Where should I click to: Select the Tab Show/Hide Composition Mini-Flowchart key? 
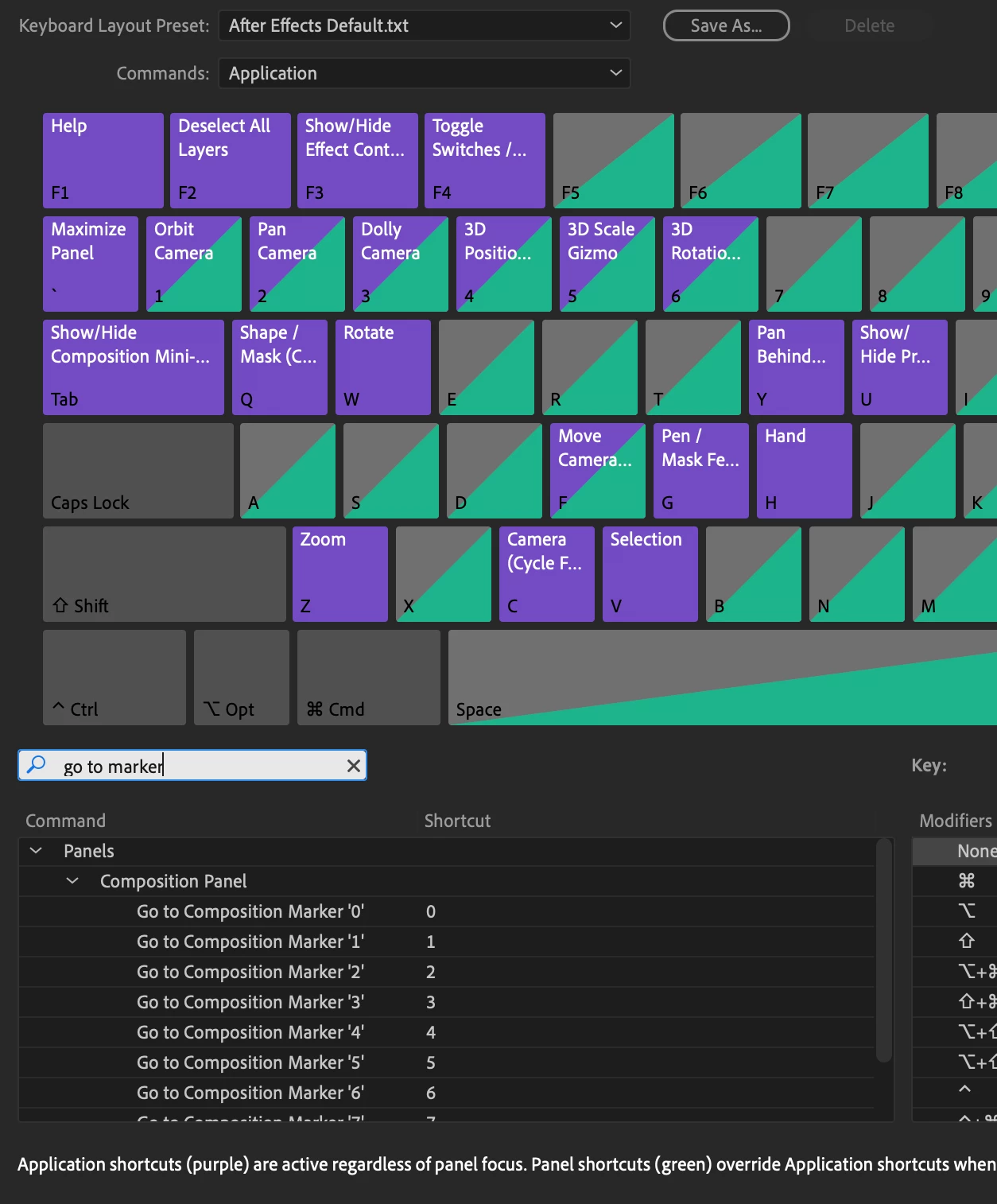[134, 367]
